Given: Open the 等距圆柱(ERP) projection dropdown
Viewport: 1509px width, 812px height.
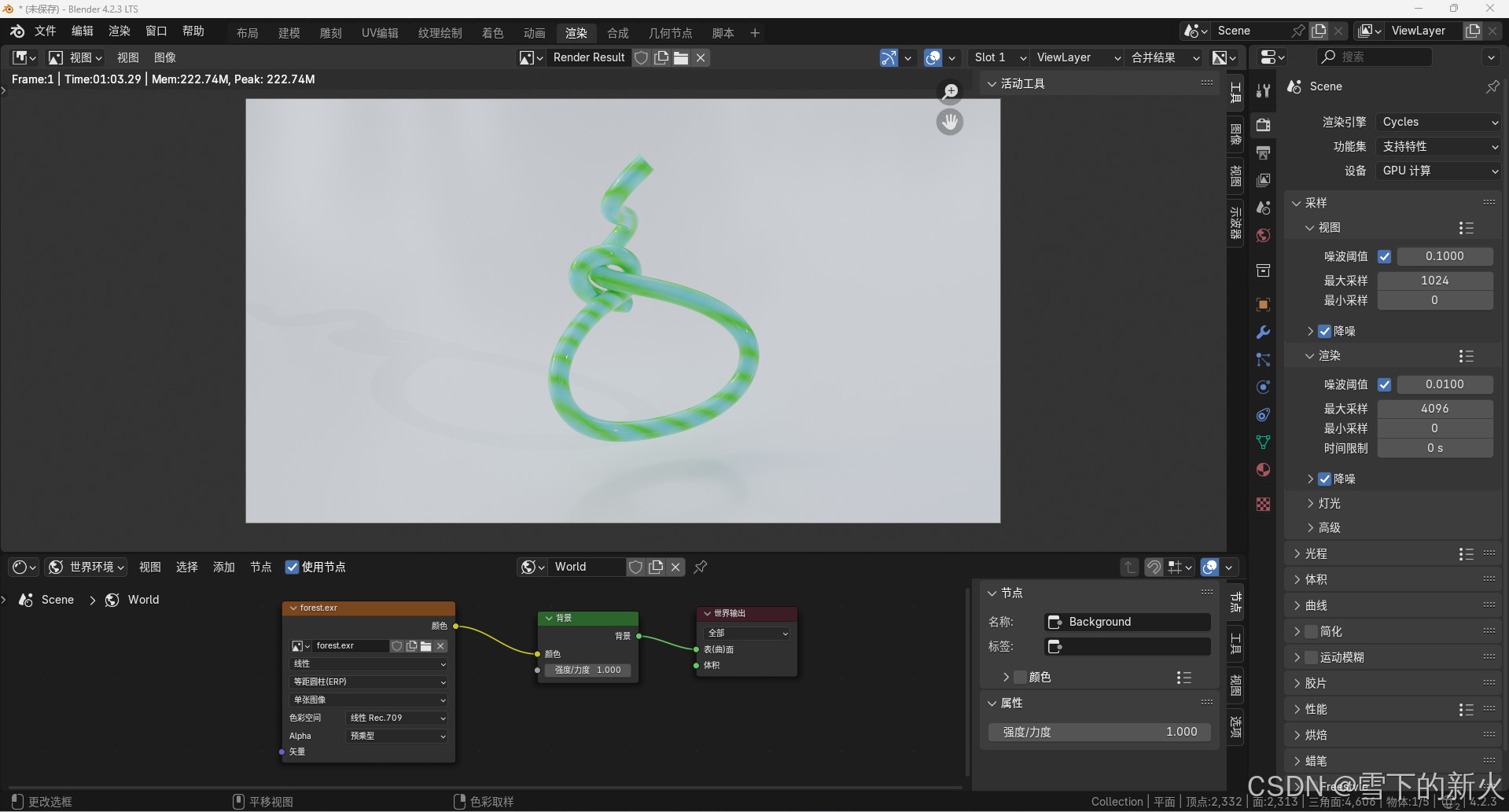Looking at the screenshot, I should tap(369, 682).
